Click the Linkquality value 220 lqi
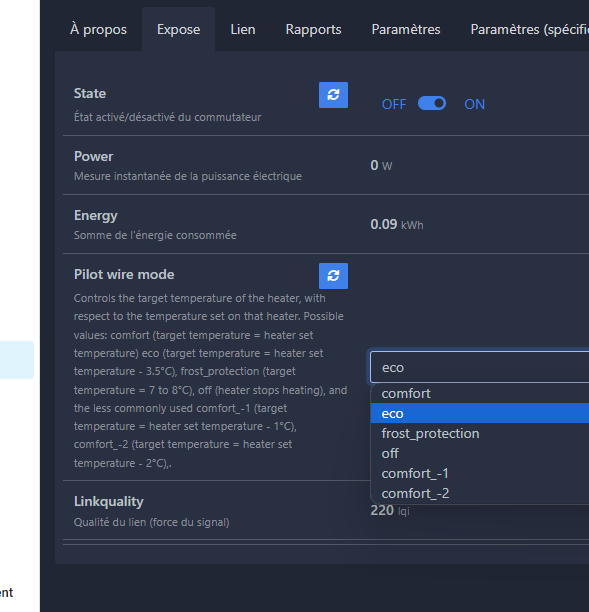The width and height of the screenshot is (589, 612). [x=390, y=510]
